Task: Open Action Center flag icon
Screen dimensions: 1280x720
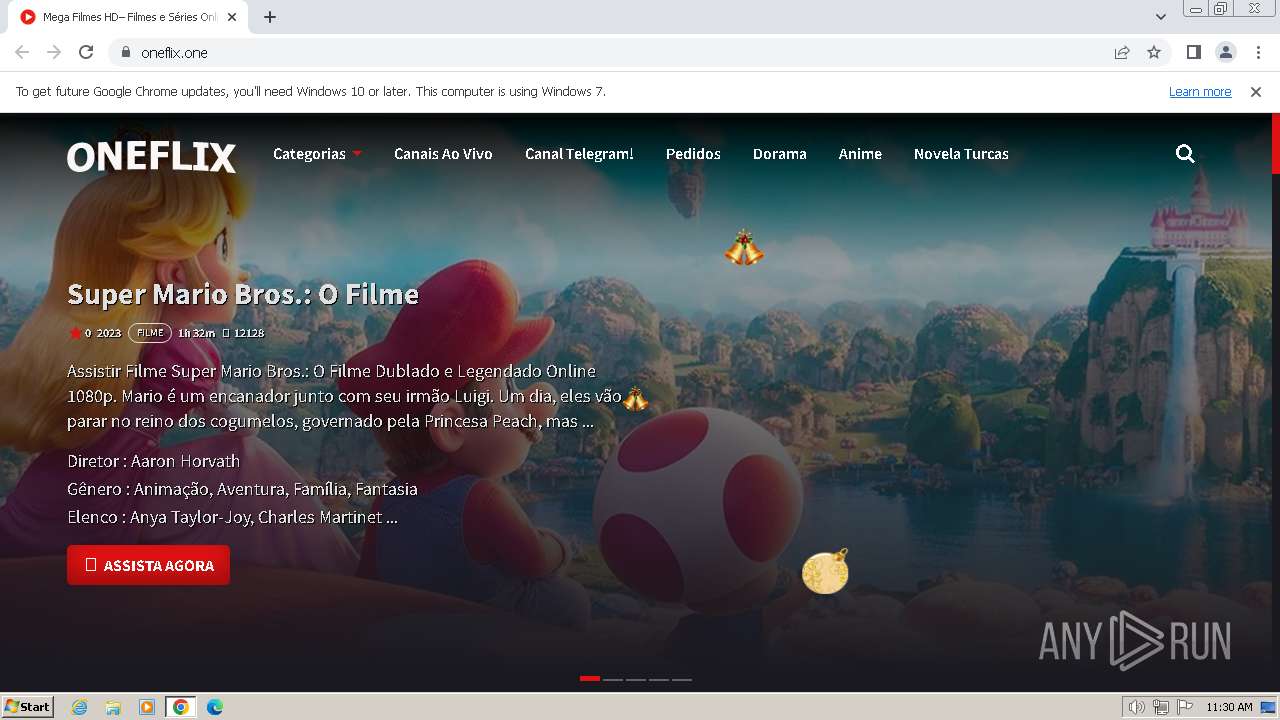Action: pos(1185,707)
